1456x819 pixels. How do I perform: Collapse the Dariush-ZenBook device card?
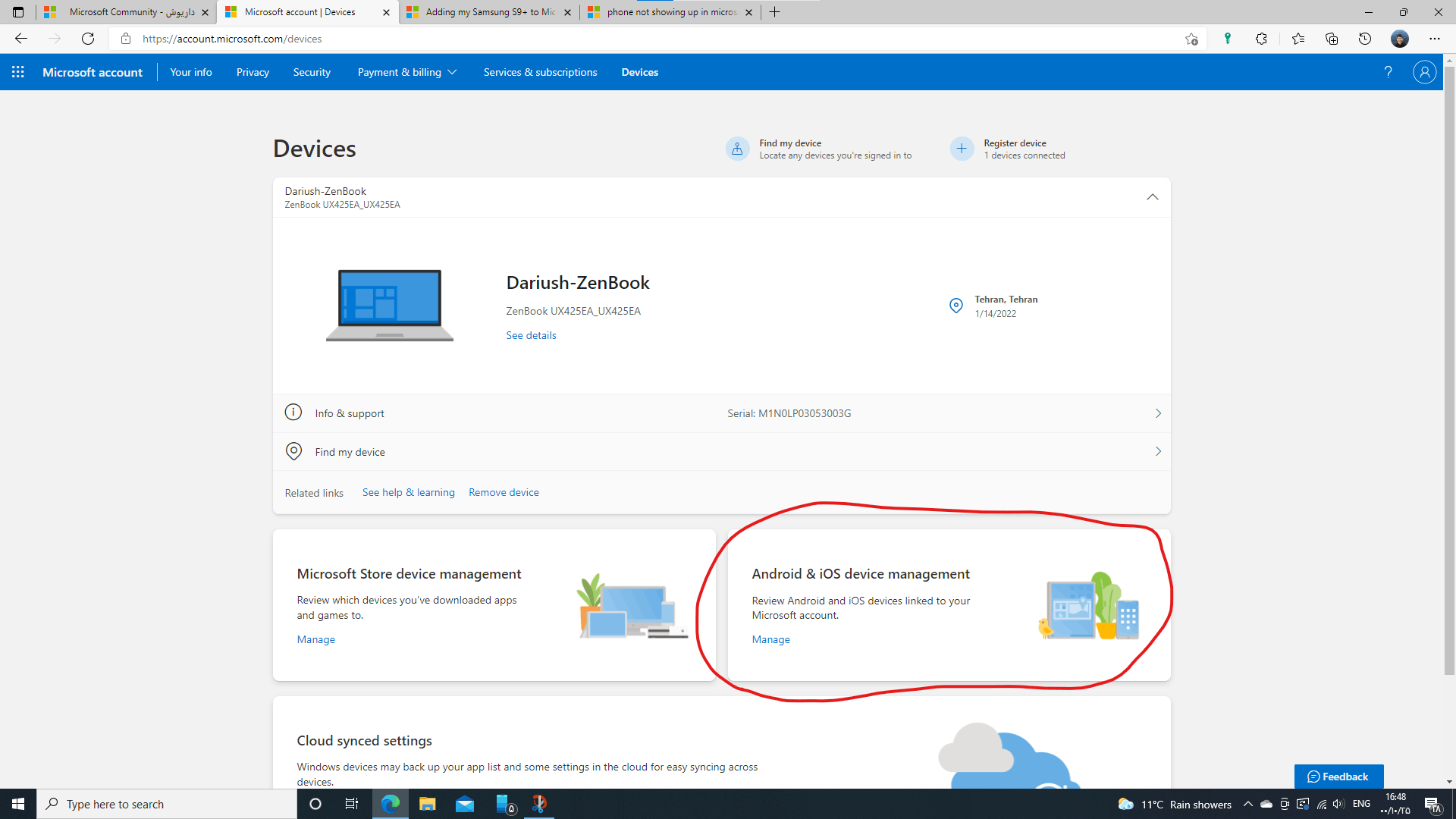(1153, 197)
